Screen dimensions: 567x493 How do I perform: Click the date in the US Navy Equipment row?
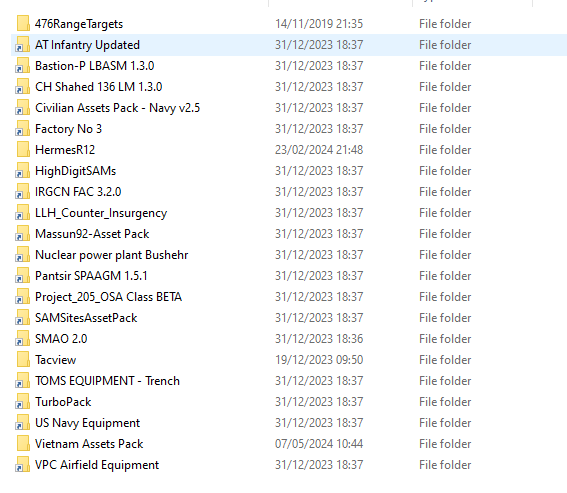click(319, 422)
